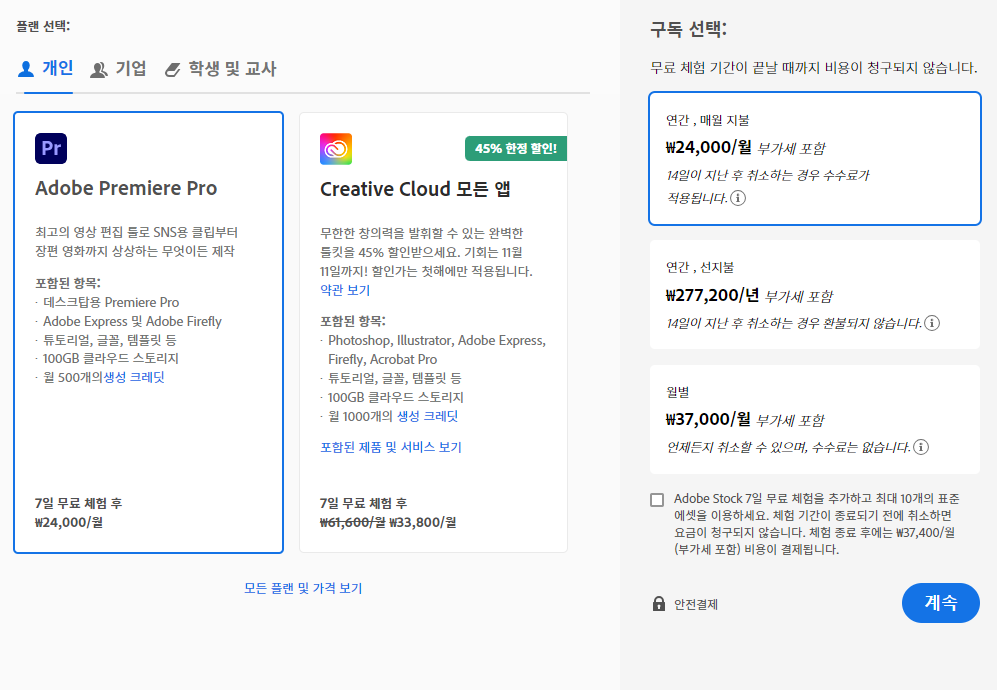This screenshot has height=690, width=997.
Task: Click the 구독 선택: heading
Action: pos(688,29)
